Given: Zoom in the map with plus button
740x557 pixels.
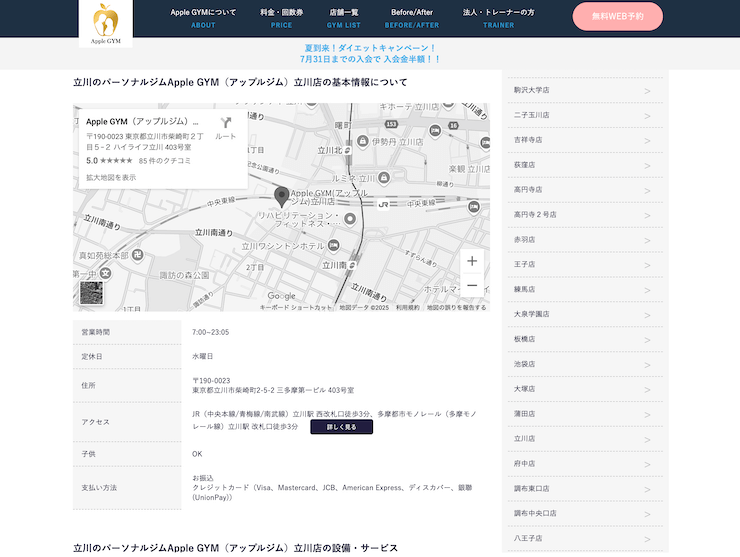Looking at the screenshot, I should pyautogui.click(x=472, y=261).
